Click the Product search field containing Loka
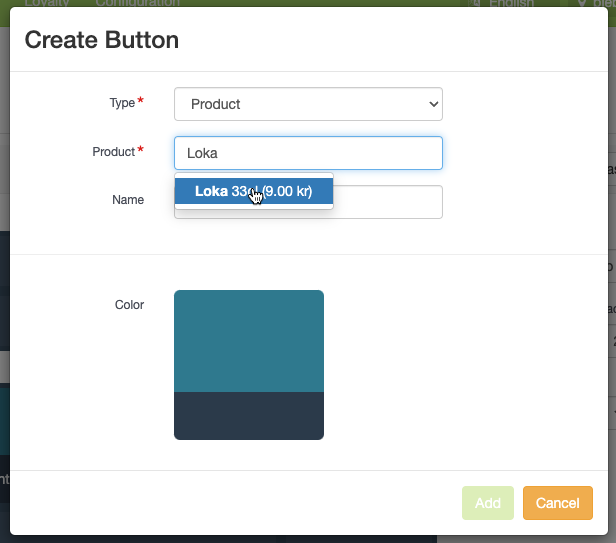This screenshot has height=543, width=616. point(308,153)
